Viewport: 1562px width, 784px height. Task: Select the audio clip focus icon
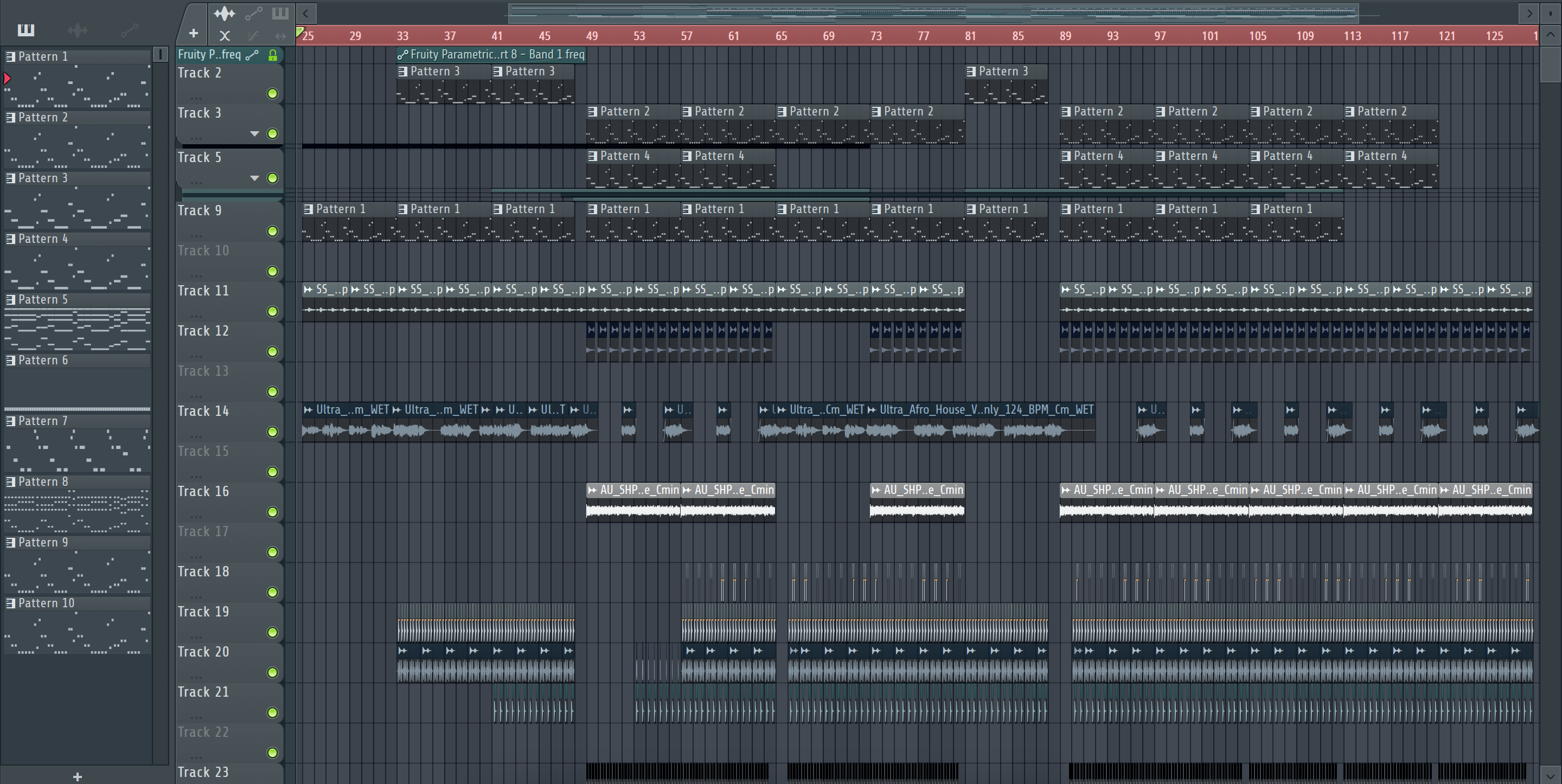pyautogui.click(x=225, y=12)
